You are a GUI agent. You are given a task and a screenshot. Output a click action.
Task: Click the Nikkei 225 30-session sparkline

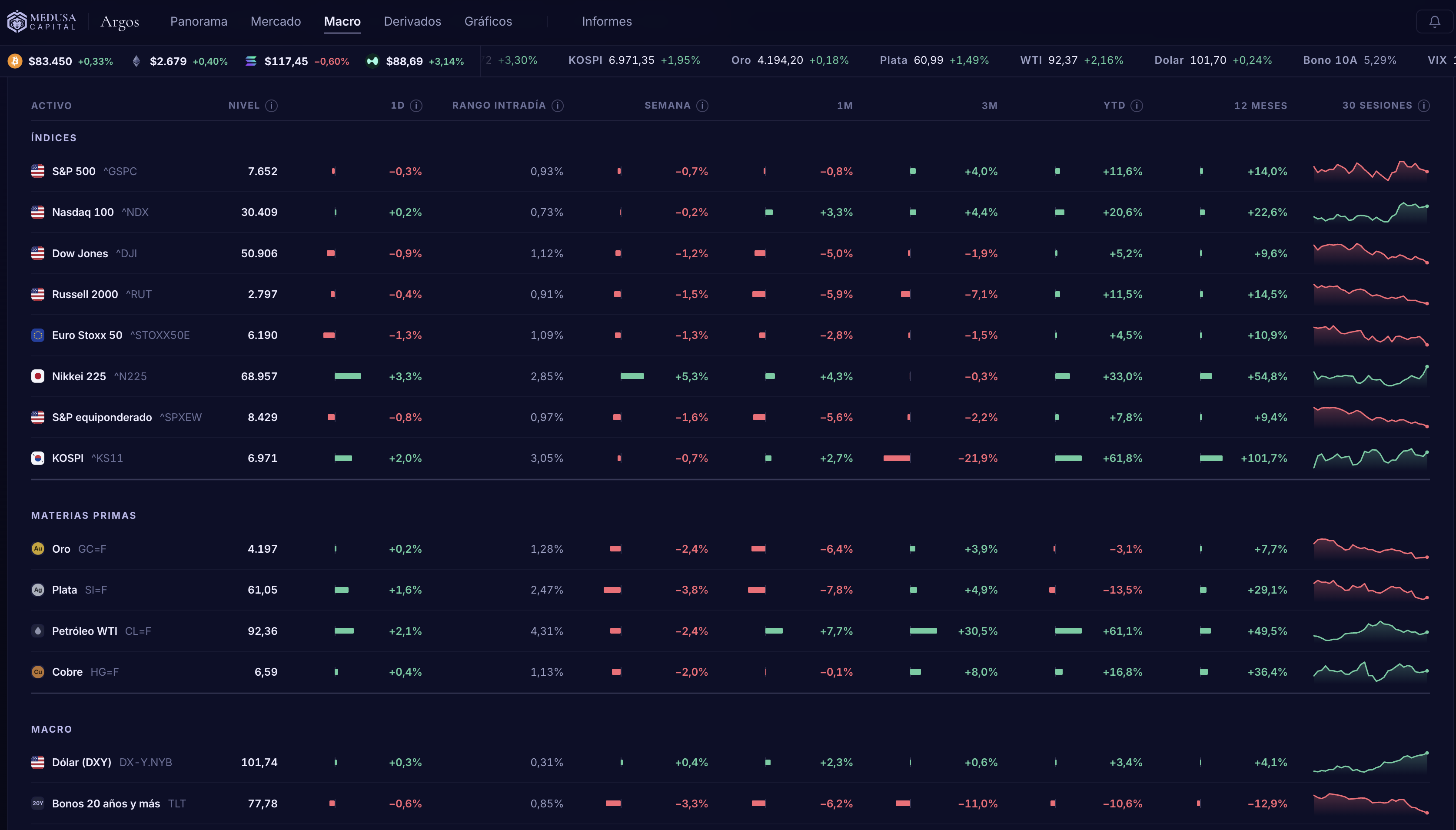(1371, 376)
